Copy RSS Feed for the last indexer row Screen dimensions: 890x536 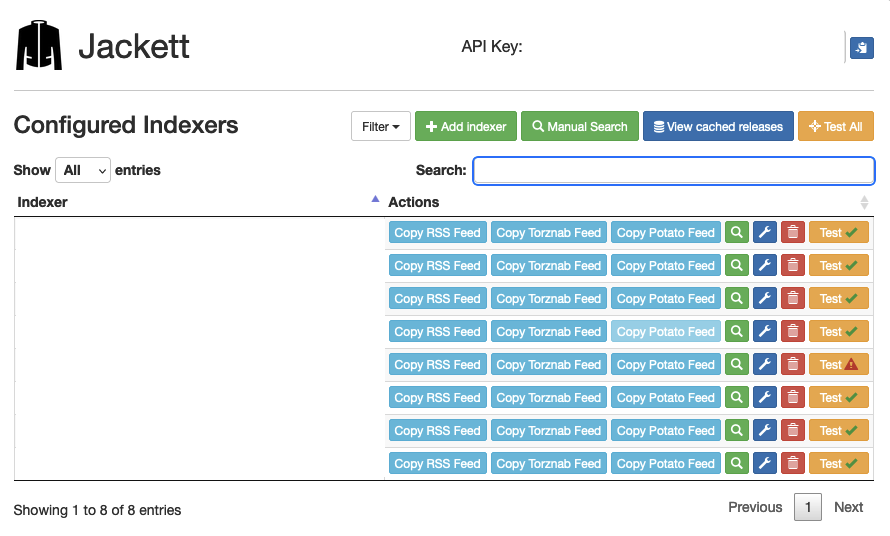click(438, 463)
